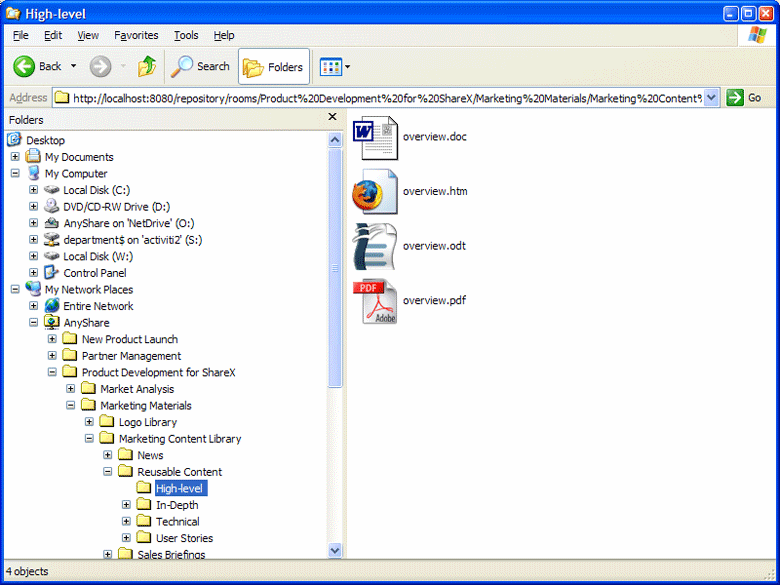Viewport: 780px width, 585px height.
Task: Open the View menu
Action: tap(88, 35)
